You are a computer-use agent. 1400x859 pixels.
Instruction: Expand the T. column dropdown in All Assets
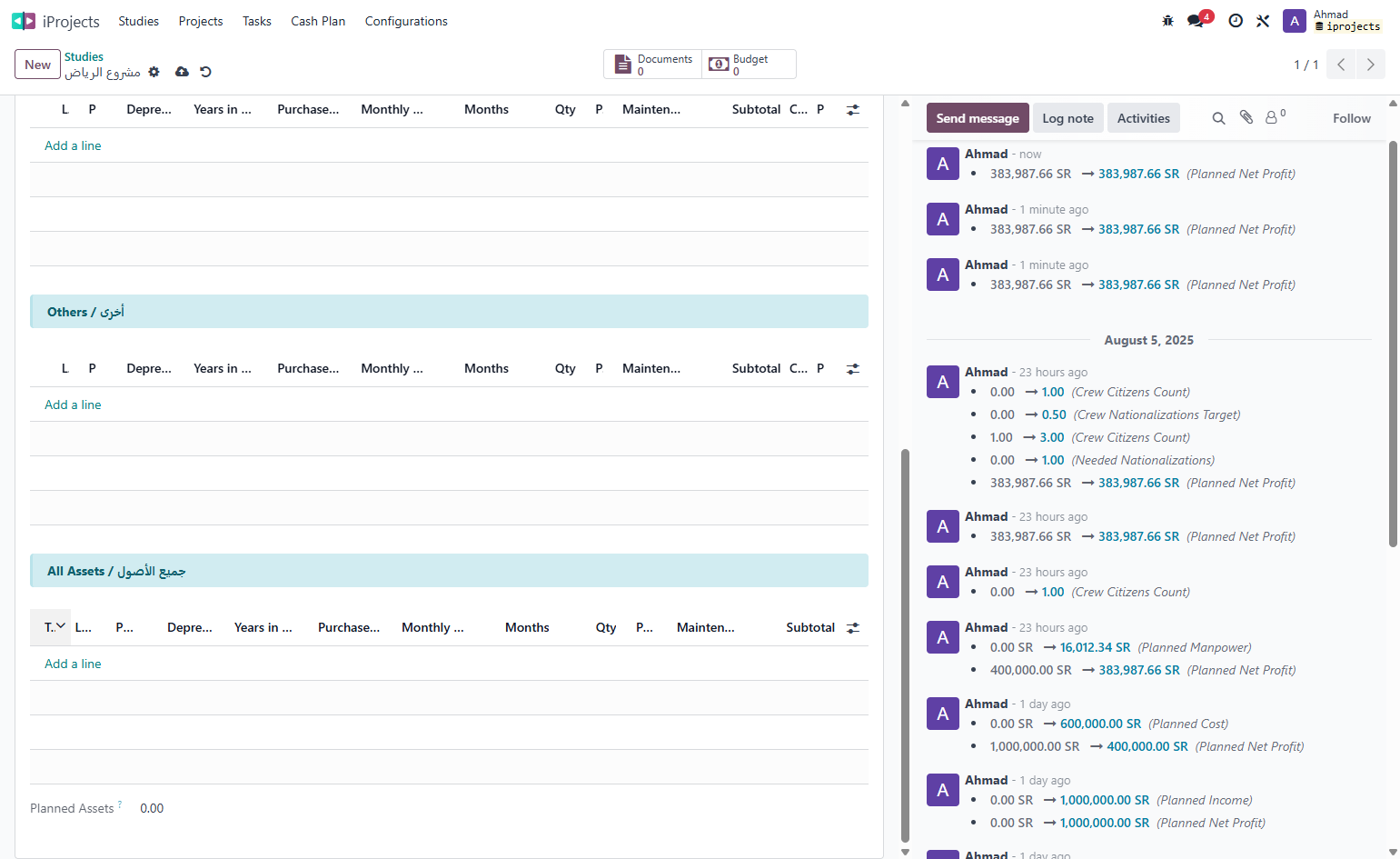click(60, 627)
